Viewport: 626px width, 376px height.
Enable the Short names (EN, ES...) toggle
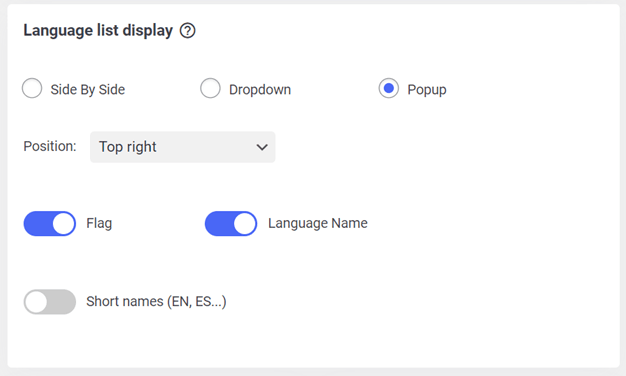pos(50,302)
